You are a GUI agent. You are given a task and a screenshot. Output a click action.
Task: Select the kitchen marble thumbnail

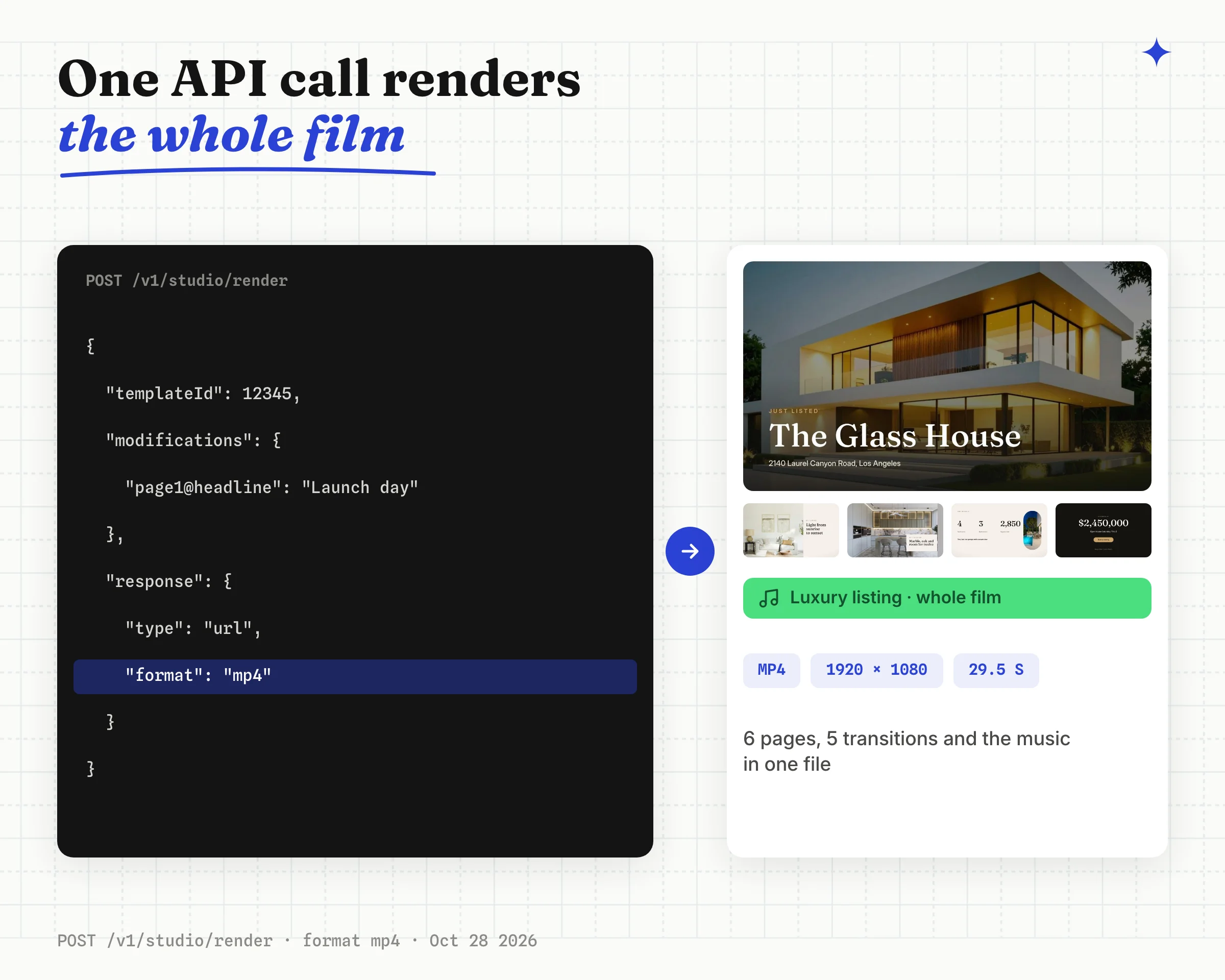tap(895, 530)
